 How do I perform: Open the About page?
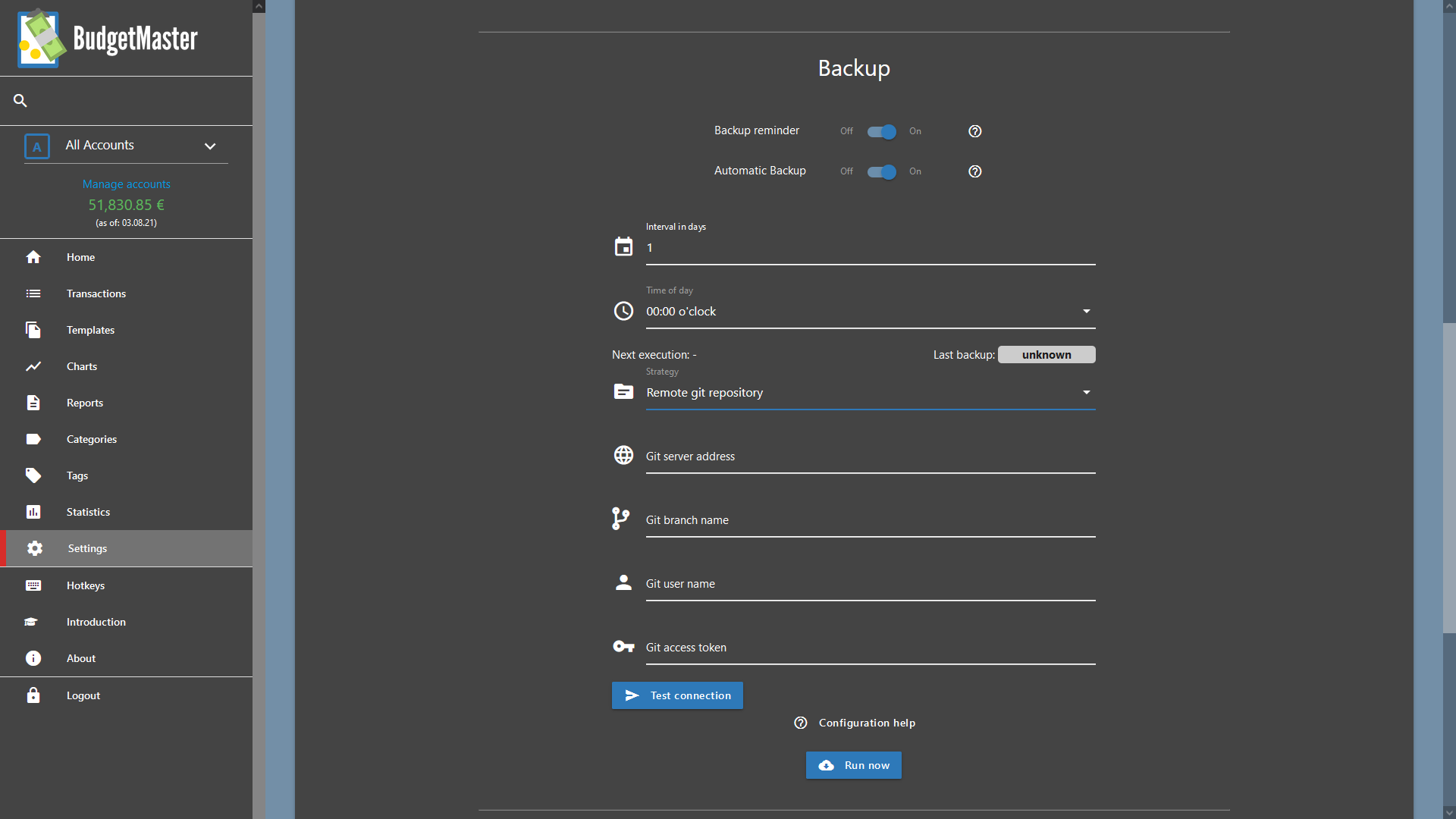point(126,658)
